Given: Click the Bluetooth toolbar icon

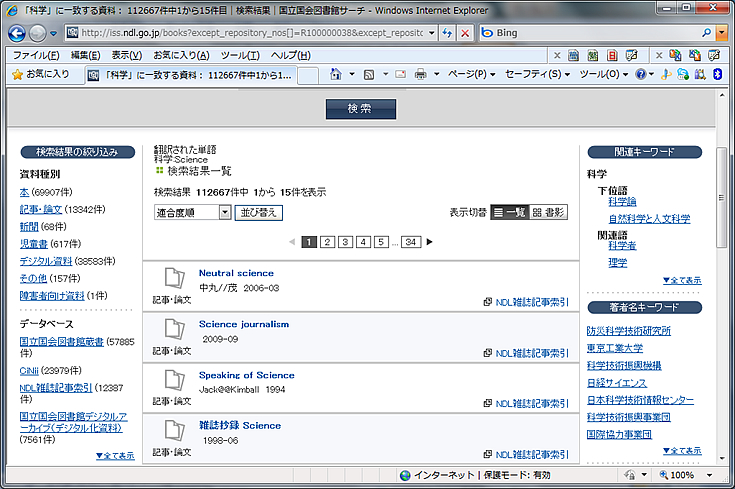Looking at the screenshot, I should coord(717,74).
